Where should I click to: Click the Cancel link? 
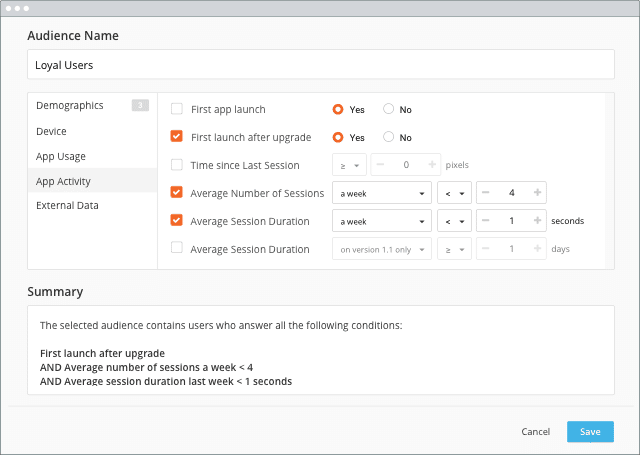(536, 432)
